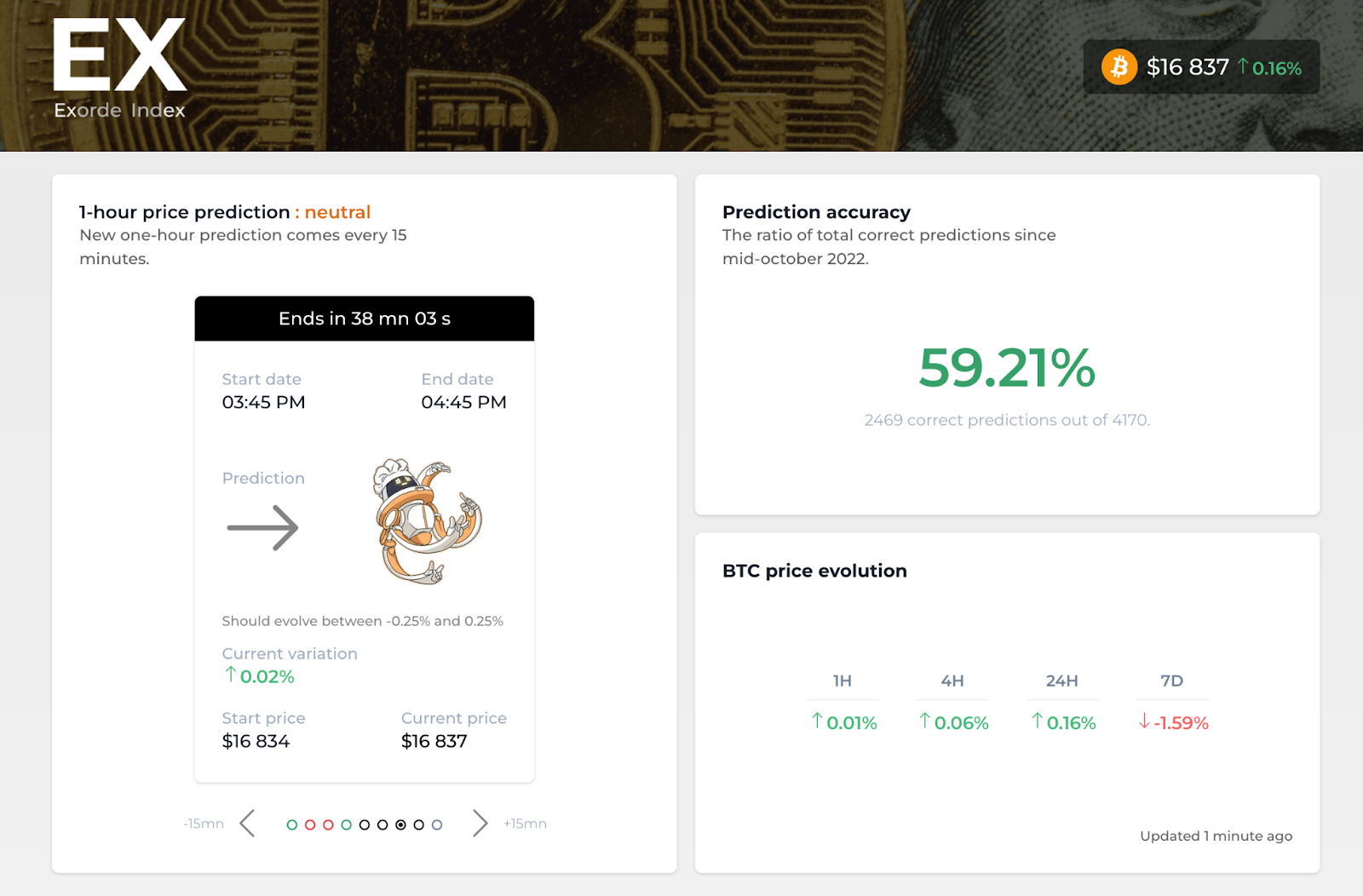Viewport: 1363px width, 896px height.
Task: Click the 4H price evolution column
Action: [x=952, y=703]
